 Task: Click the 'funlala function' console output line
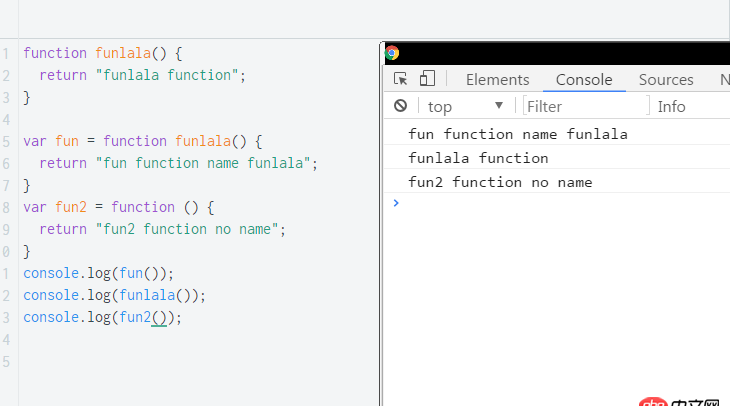tap(478, 158)
